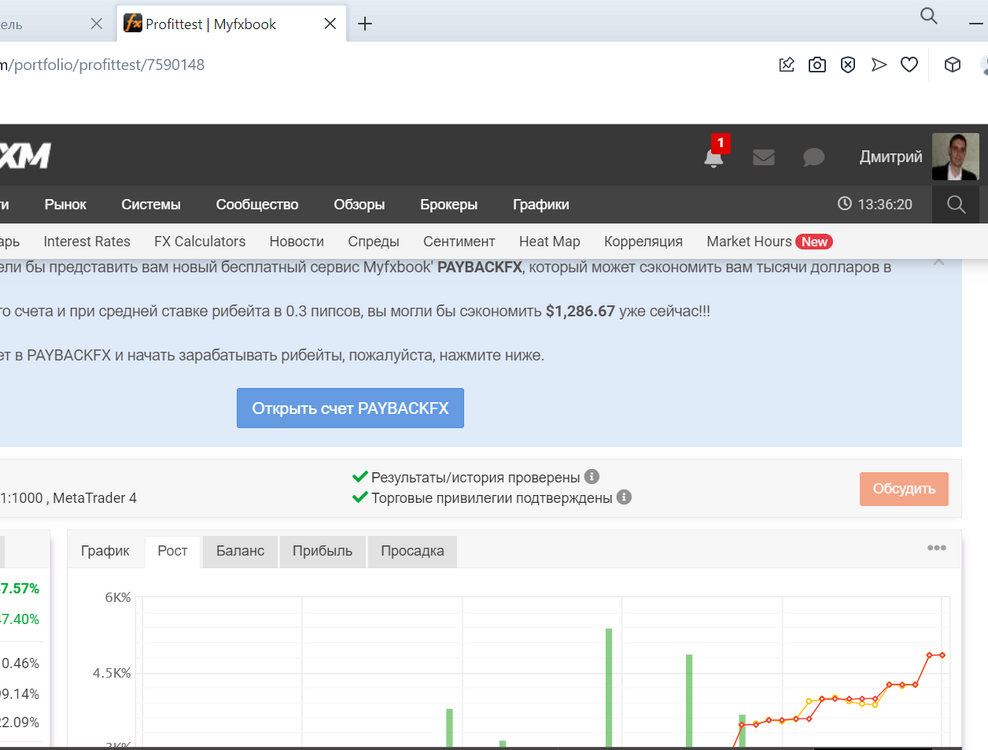Open the notifications bell icon
Viewport: 988px width, 750px height.
tap(713, 157)
